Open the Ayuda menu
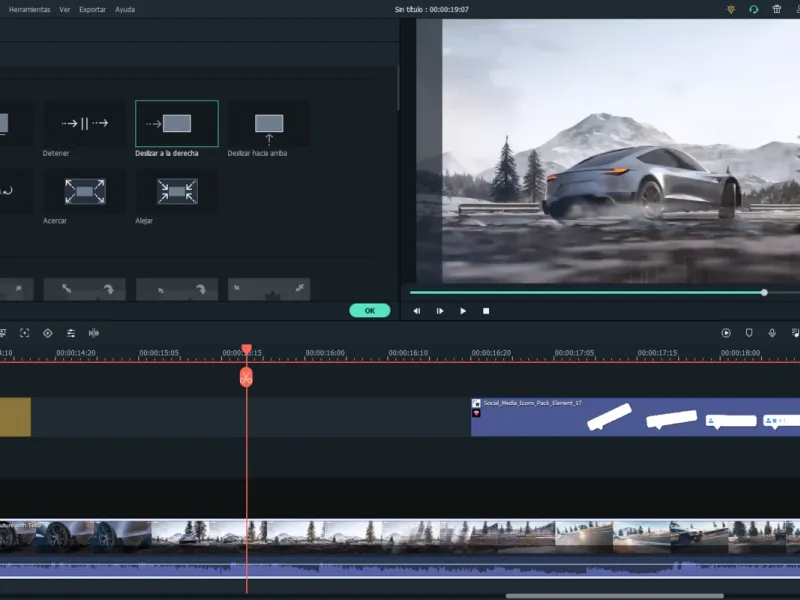The height and width of the screenshot is (600, 800). 125,9
